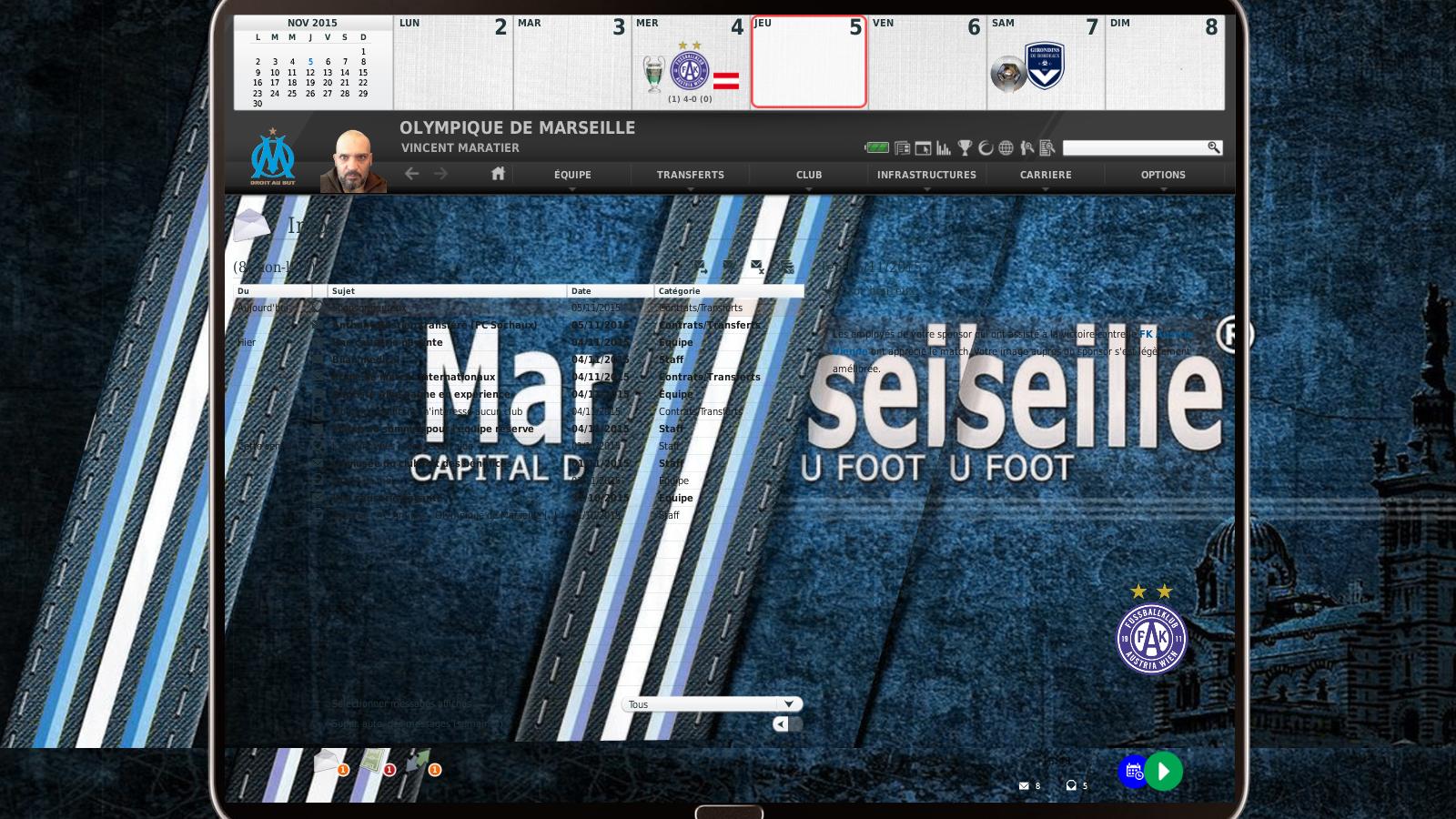Screen dimensions: 1456x819
Task: Click the headset counter showing 5
Action: [1077, 785]
